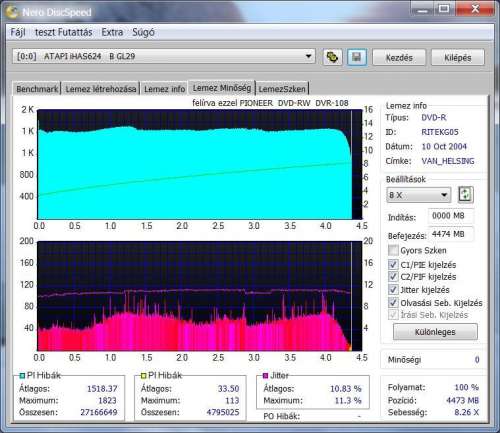Image resolution: width=500 pixels, height=433 pixels.
Task: Click the purple Jitter legend square
Action: pyautogui.click(x=265, y=376)
